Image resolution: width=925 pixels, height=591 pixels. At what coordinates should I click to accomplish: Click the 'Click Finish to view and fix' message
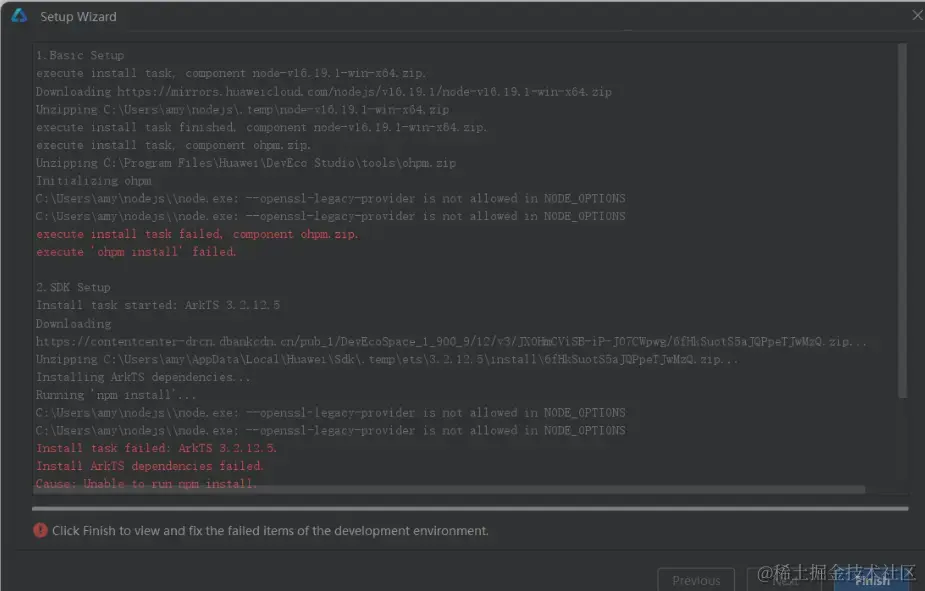coord(270,531)
